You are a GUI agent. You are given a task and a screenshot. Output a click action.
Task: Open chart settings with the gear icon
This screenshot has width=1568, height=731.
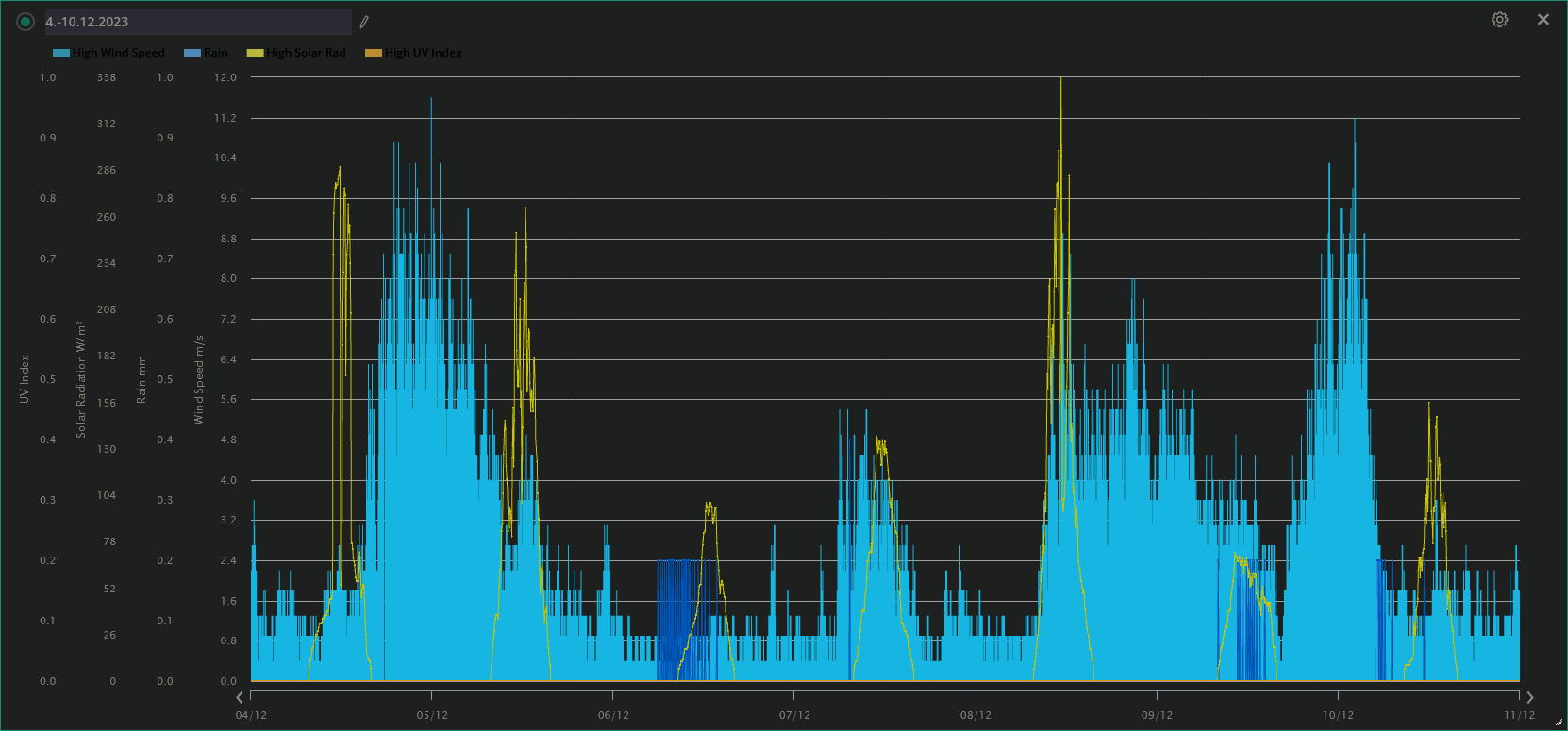(x=1499, y=20)
